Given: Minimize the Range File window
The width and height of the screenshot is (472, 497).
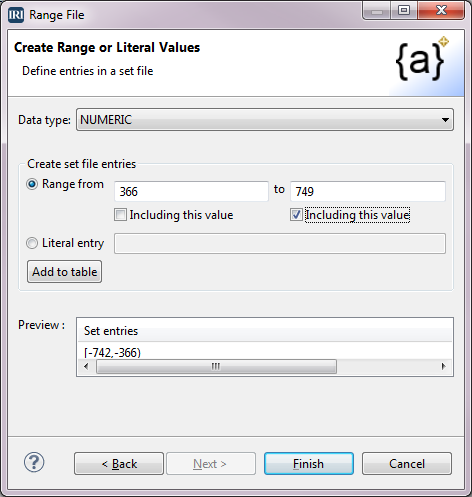Looking at the screenshot, I should point(377,11).
